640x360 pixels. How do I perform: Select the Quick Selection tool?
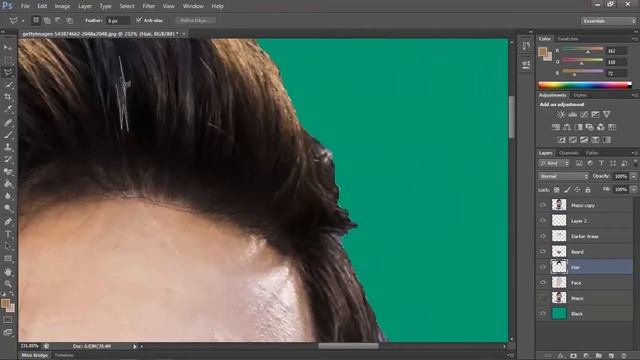pyautogui.click(x=8, y=85)
